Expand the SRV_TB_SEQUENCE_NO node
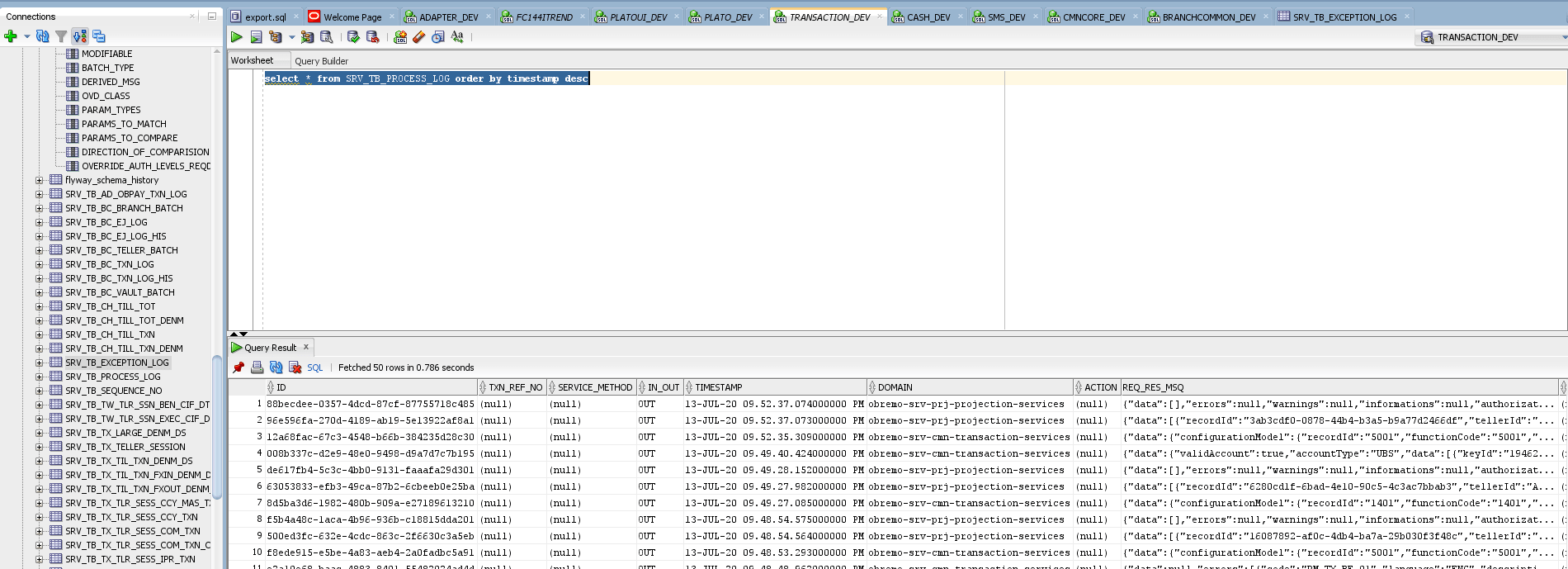Screen dimensions: 1568x569 click(39, 391)
